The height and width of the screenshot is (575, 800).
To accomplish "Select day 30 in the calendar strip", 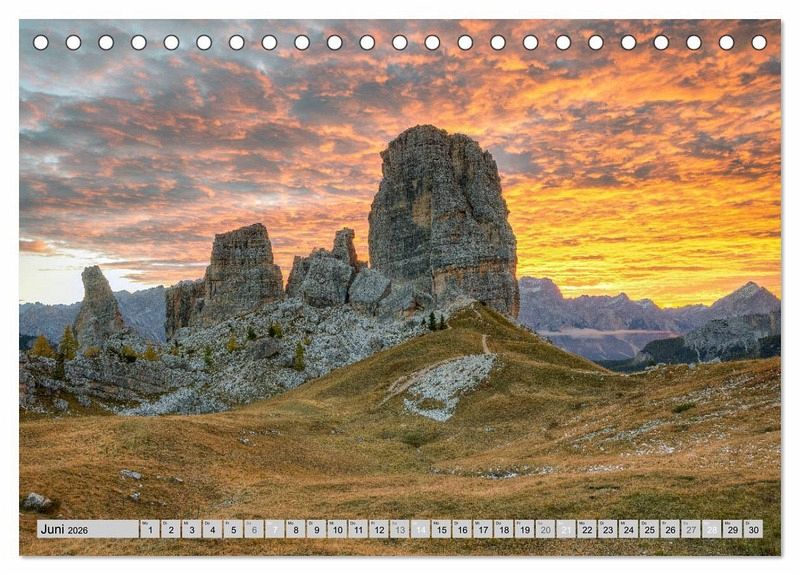I will pyautogui.click(x=754, y=529).
